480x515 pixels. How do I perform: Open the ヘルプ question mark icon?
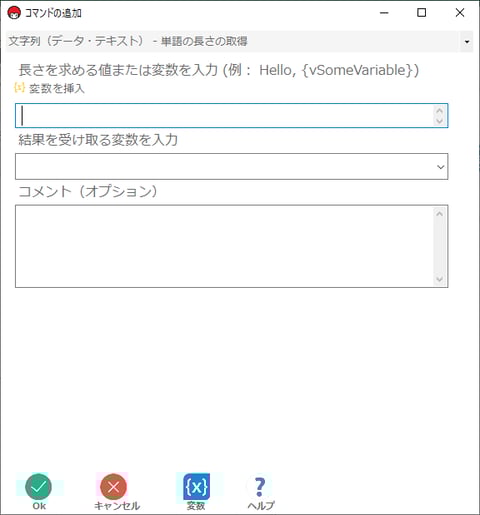click(260, 487)
